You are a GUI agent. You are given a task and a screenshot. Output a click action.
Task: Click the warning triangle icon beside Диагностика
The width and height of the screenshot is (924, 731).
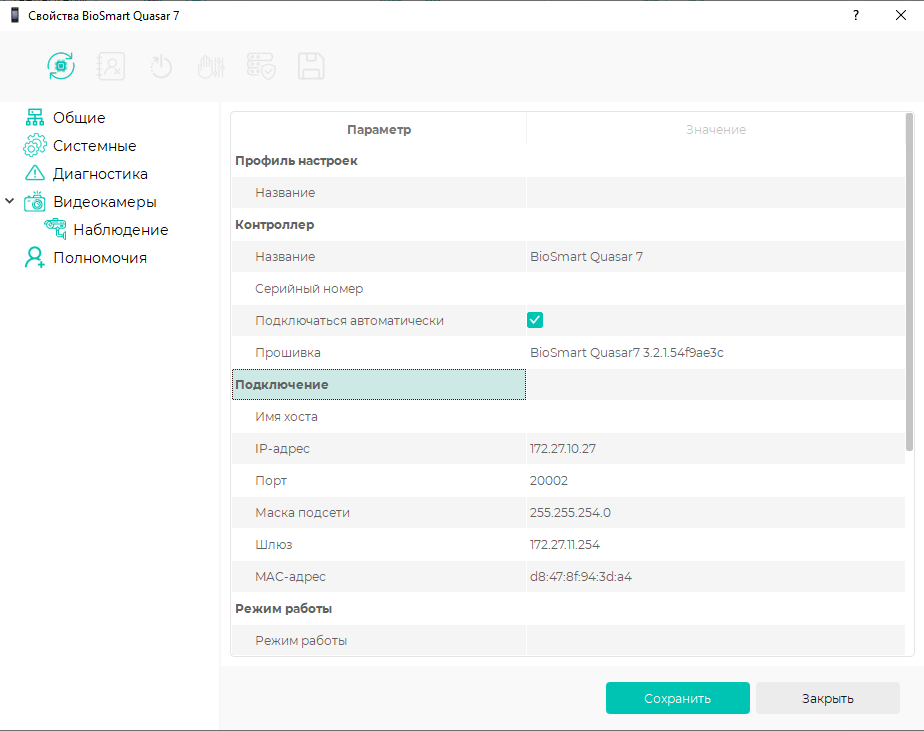[x=35, y=173]
